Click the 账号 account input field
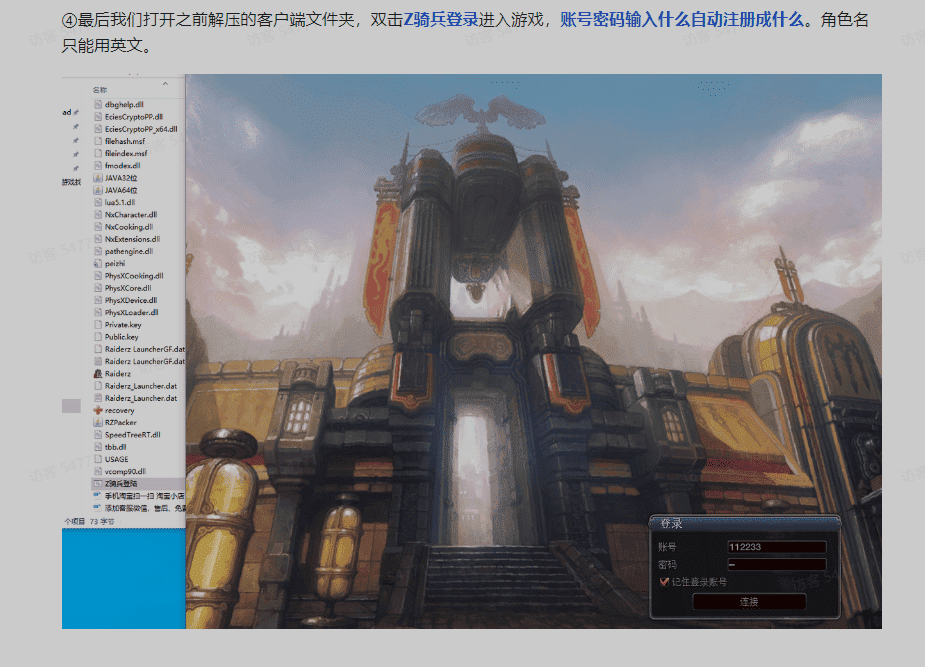 (777, 547)
